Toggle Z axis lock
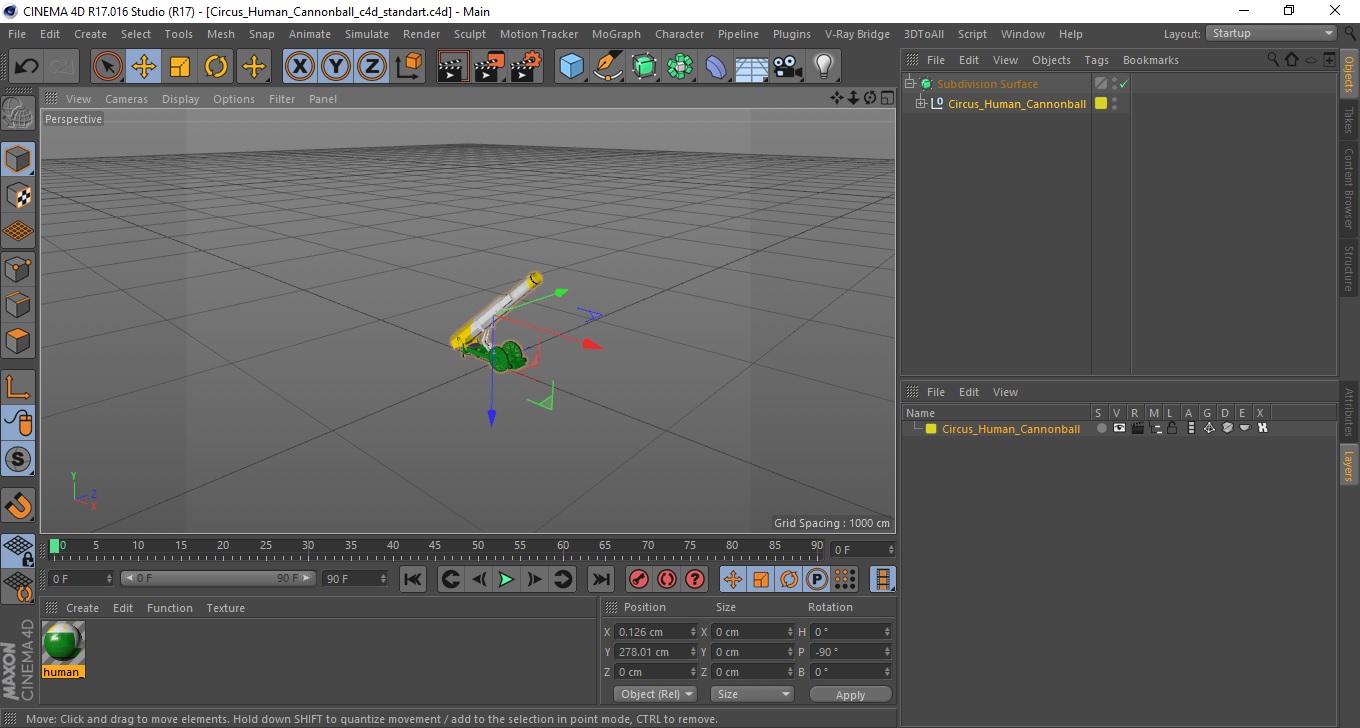This screenshot has width=1360, height=728. [x=372, y=67]
